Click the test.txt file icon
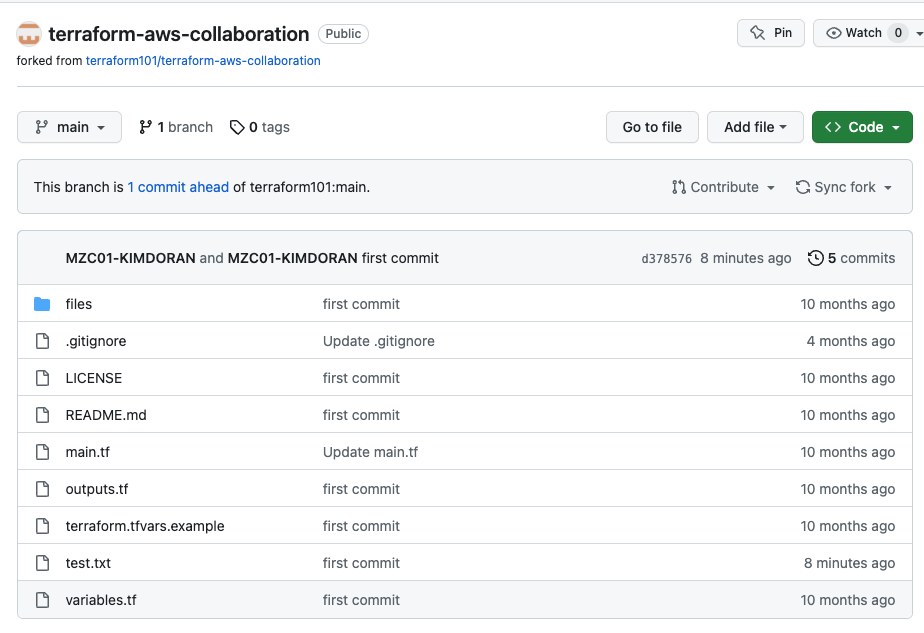 (x=42, y=563)
